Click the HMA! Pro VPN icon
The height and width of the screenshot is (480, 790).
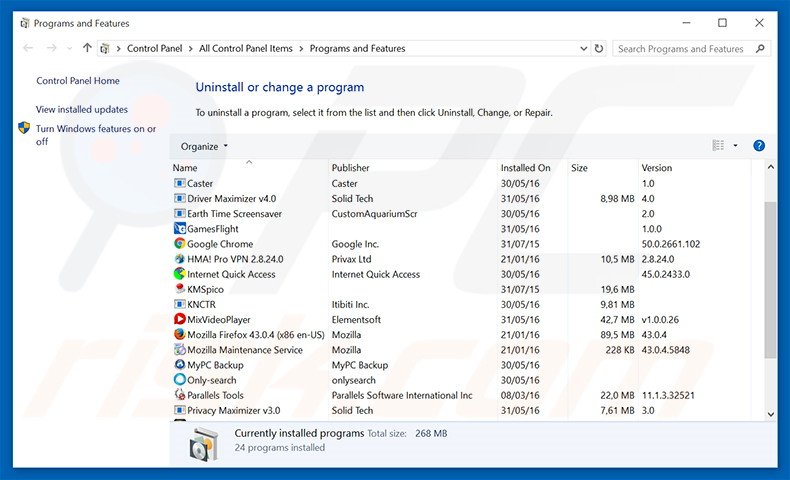click(x=179, y=259)
